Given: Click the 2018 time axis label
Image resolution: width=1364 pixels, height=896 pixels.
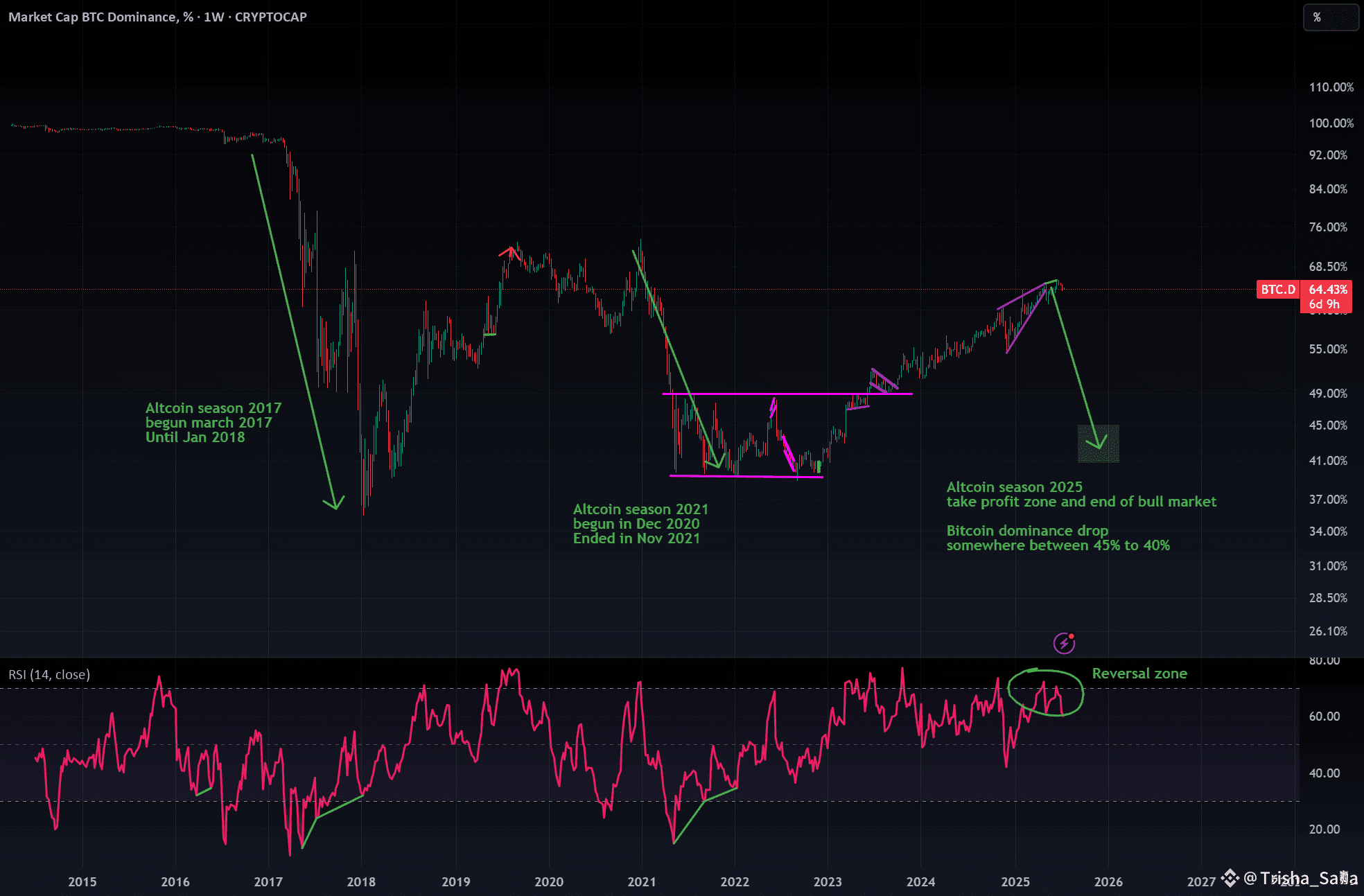Looking at the screenshot, I should pyautogui.click(x=361, y=882).
